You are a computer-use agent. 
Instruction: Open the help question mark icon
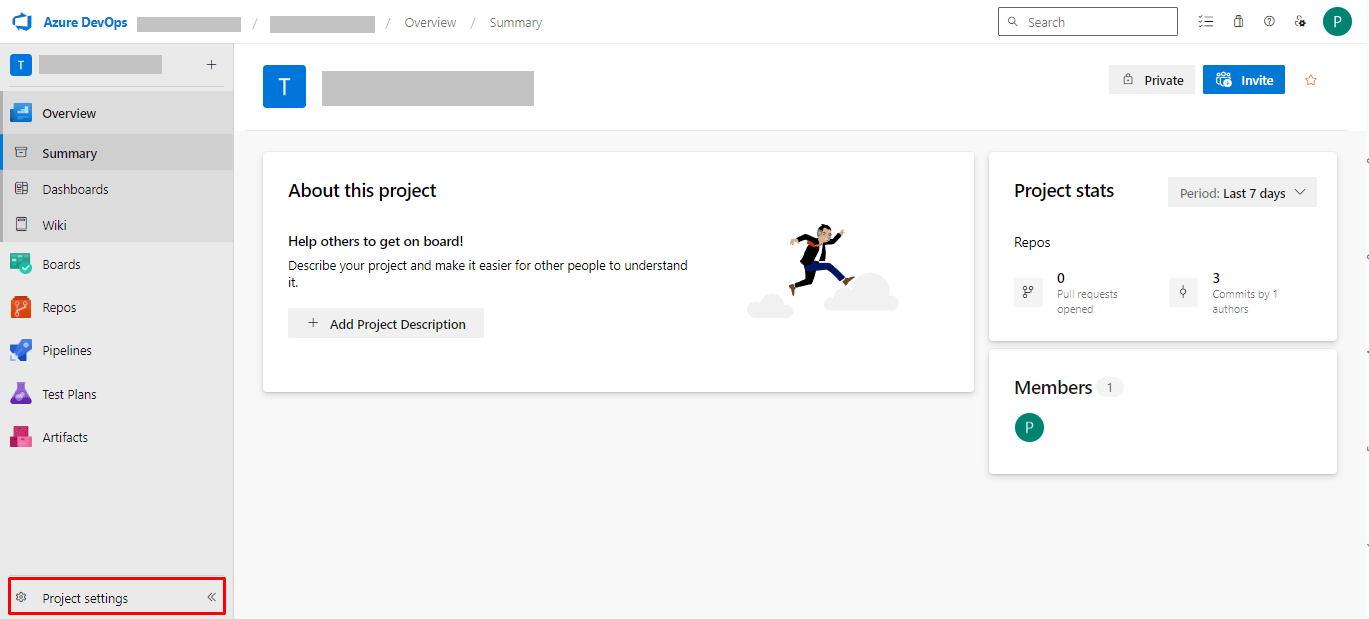point(1269,22)
